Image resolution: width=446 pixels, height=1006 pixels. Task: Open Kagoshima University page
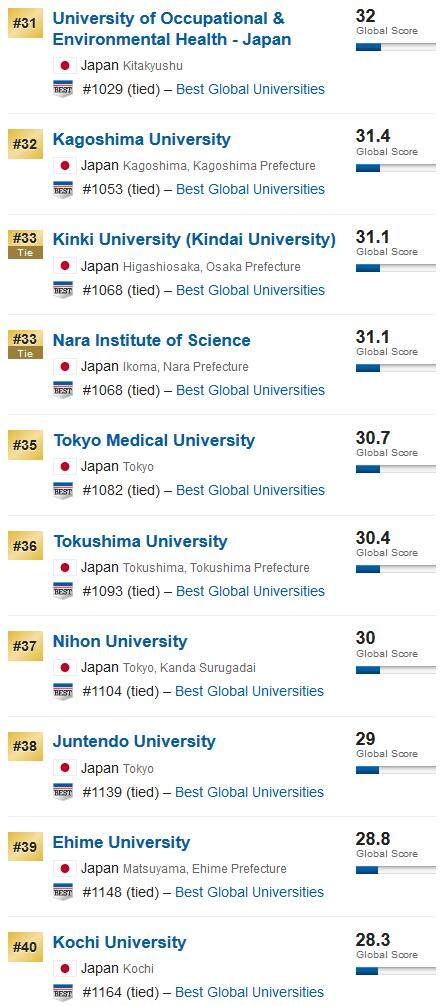(142, 139)
